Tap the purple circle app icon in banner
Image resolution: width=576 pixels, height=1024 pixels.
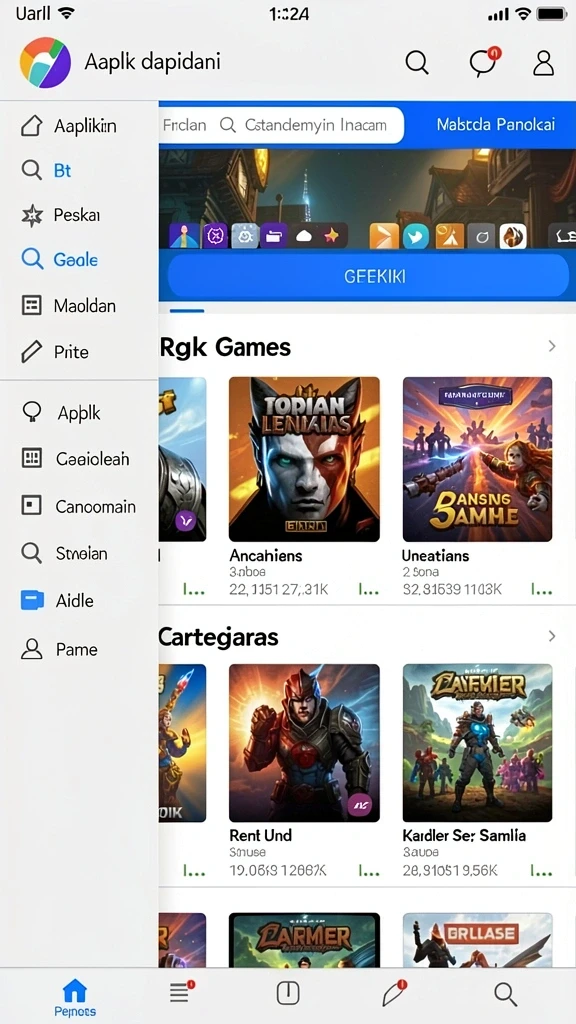[x=215, y=236]
